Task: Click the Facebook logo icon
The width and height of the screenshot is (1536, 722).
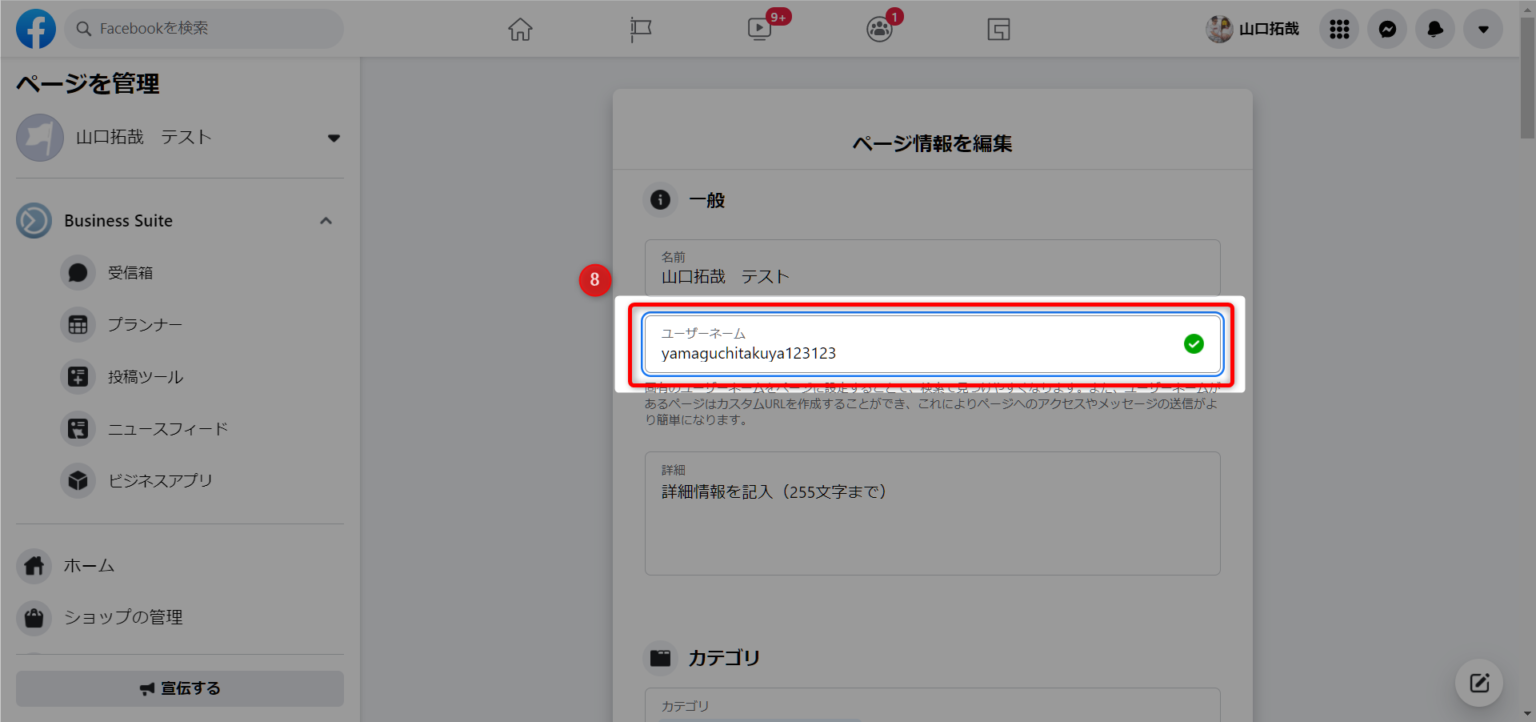Action: point(36,29)
